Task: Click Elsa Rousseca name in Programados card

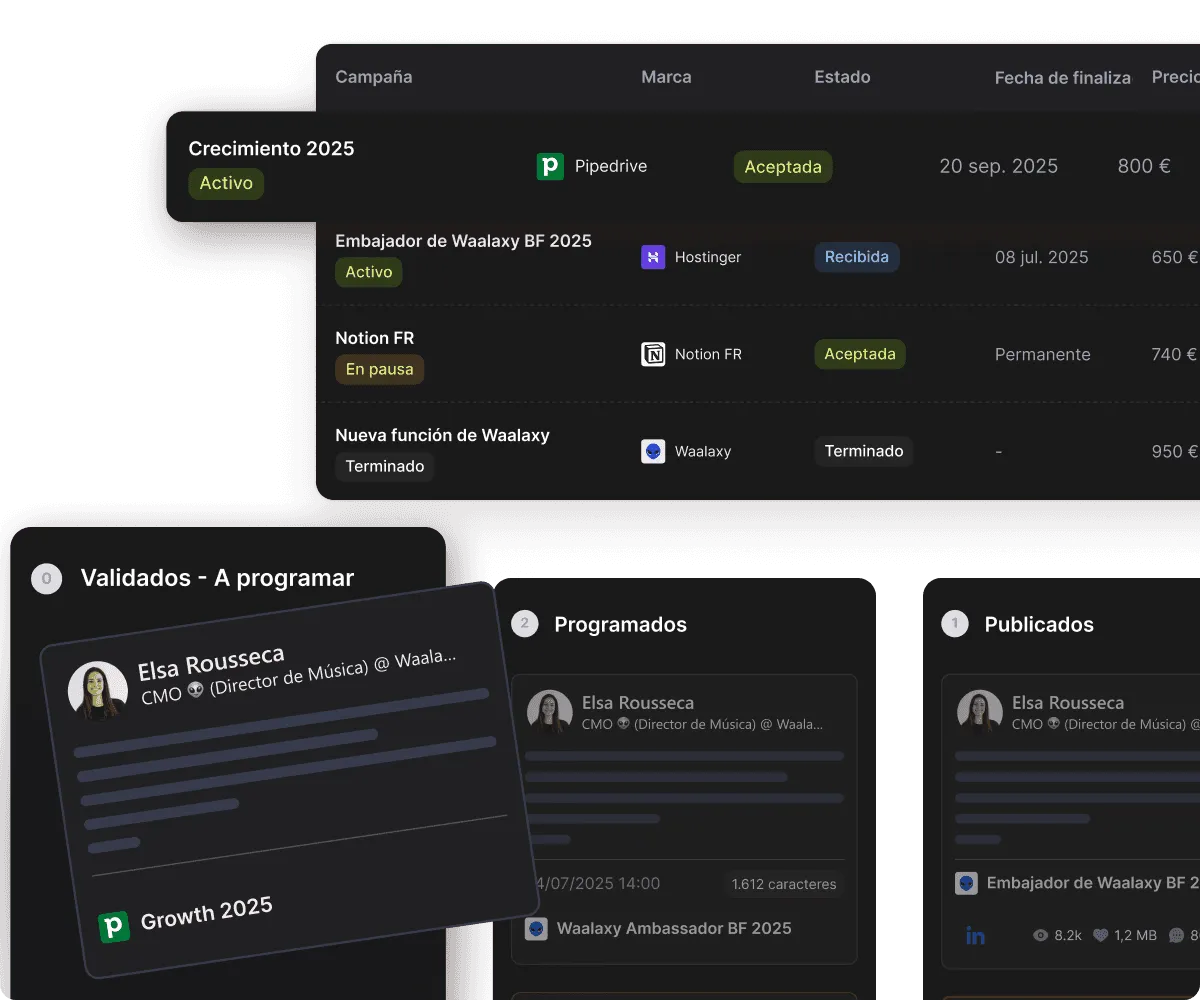Action: point(638,703)
